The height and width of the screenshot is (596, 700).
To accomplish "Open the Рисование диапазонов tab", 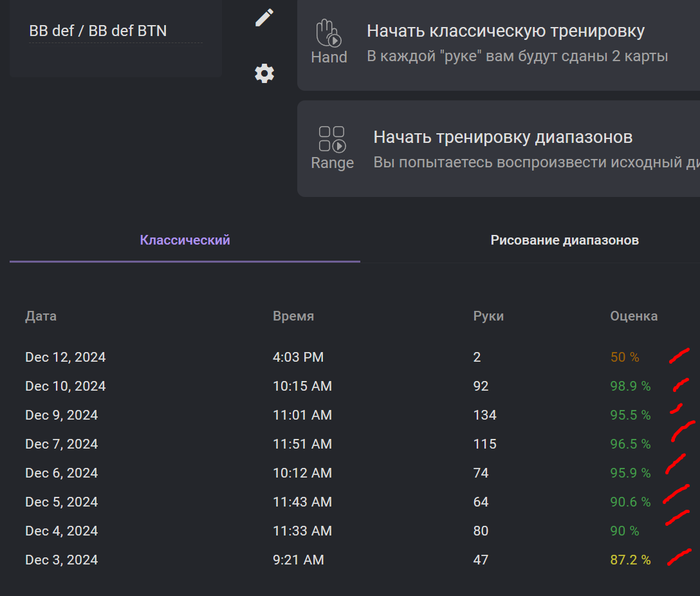I will point(564,240).
